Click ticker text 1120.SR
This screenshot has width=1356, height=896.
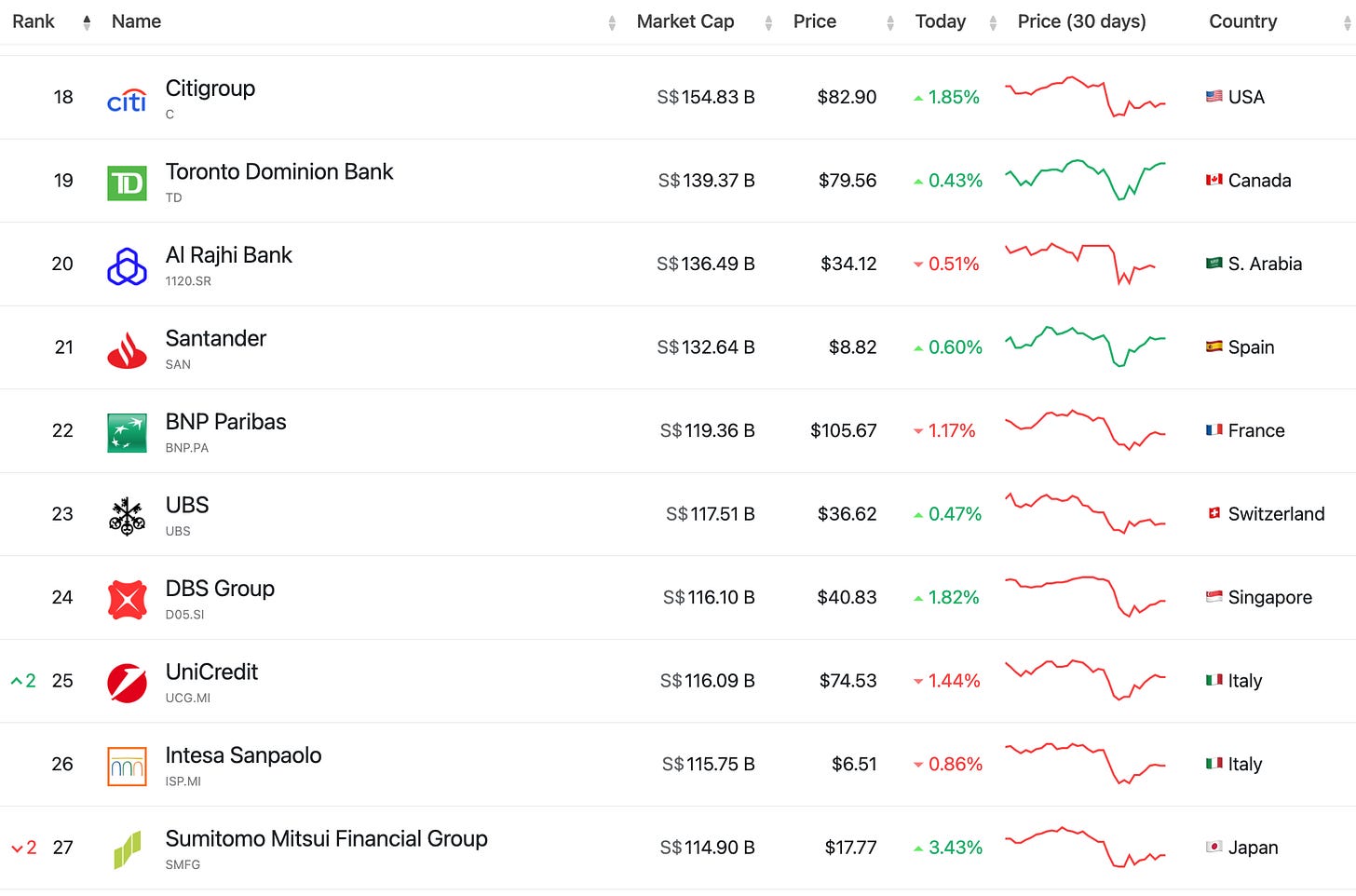[x=188, y=280]
